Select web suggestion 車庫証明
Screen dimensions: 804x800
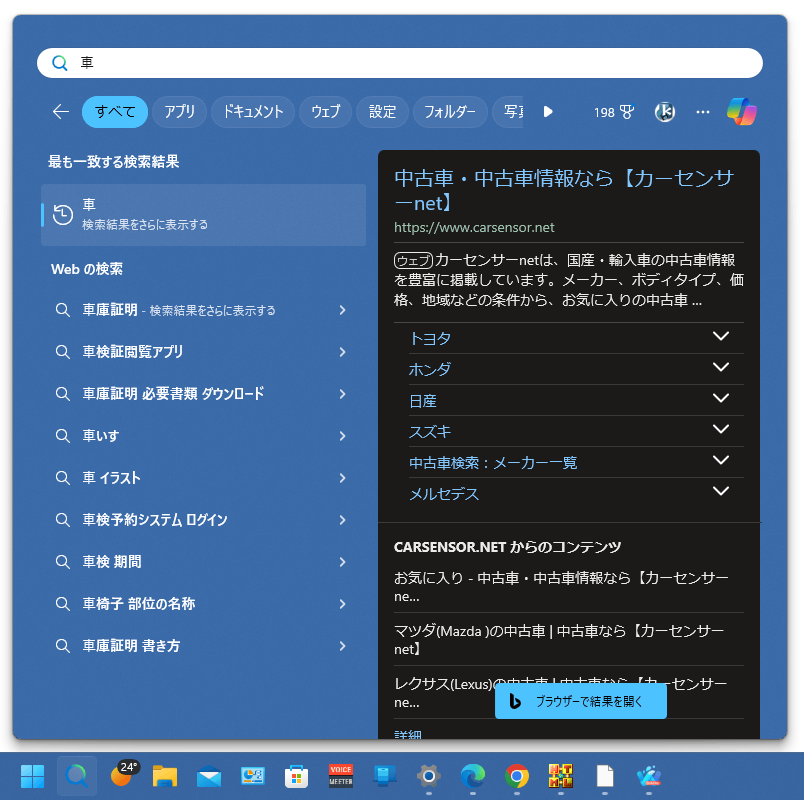pos(204,310)
